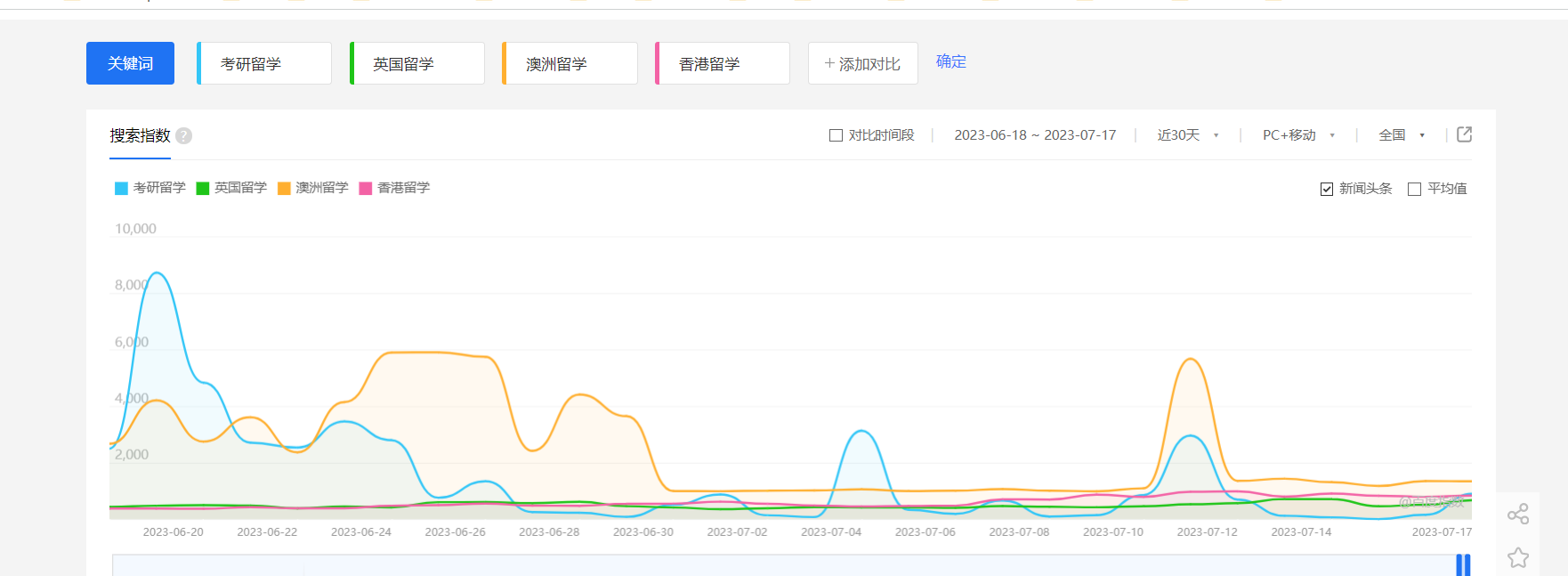
Task: Toggle the green 英国留学 legend marker
Action: click(203, 188)
